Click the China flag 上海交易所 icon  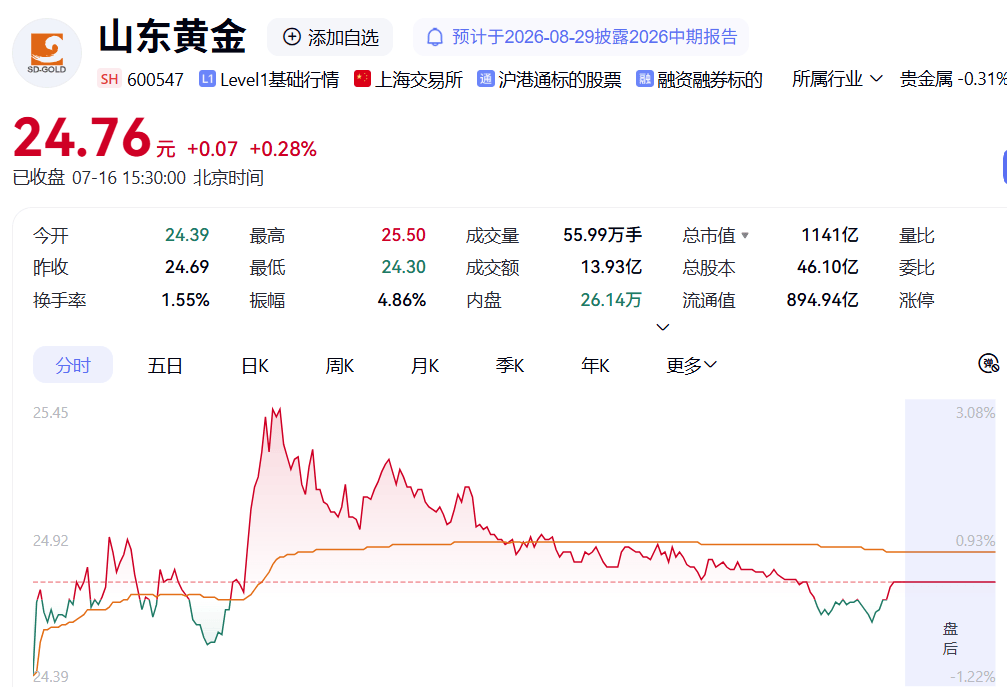[362, 79]
